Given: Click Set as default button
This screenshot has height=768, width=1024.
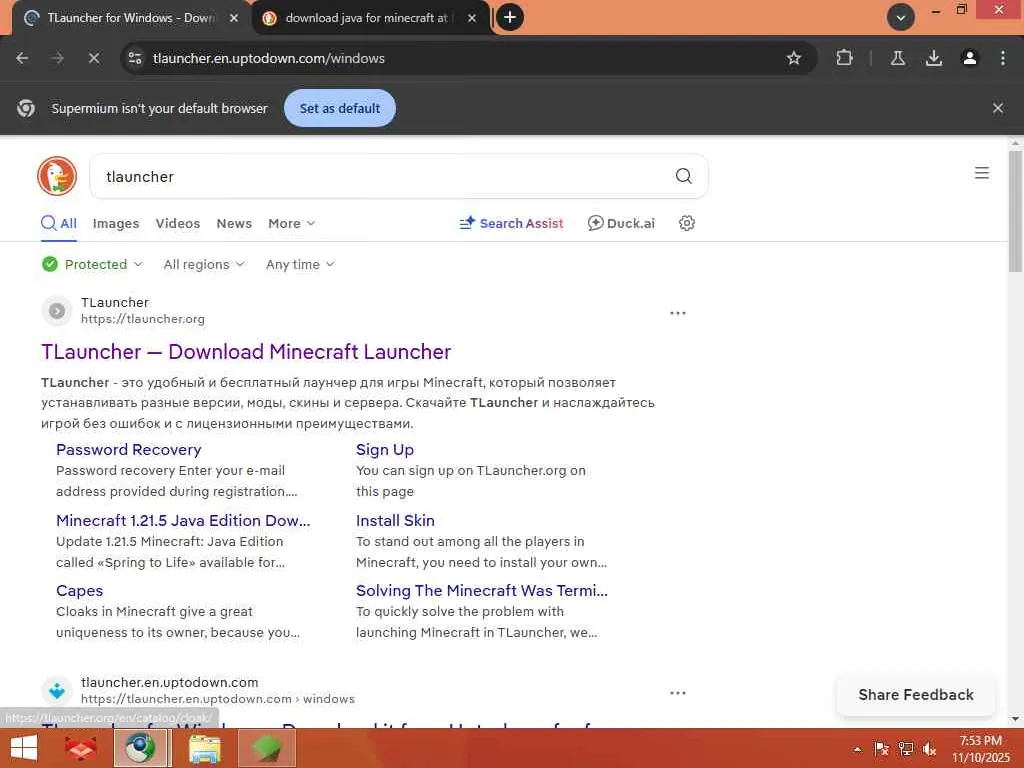Looking at the screenshot, I should point(340,108).
